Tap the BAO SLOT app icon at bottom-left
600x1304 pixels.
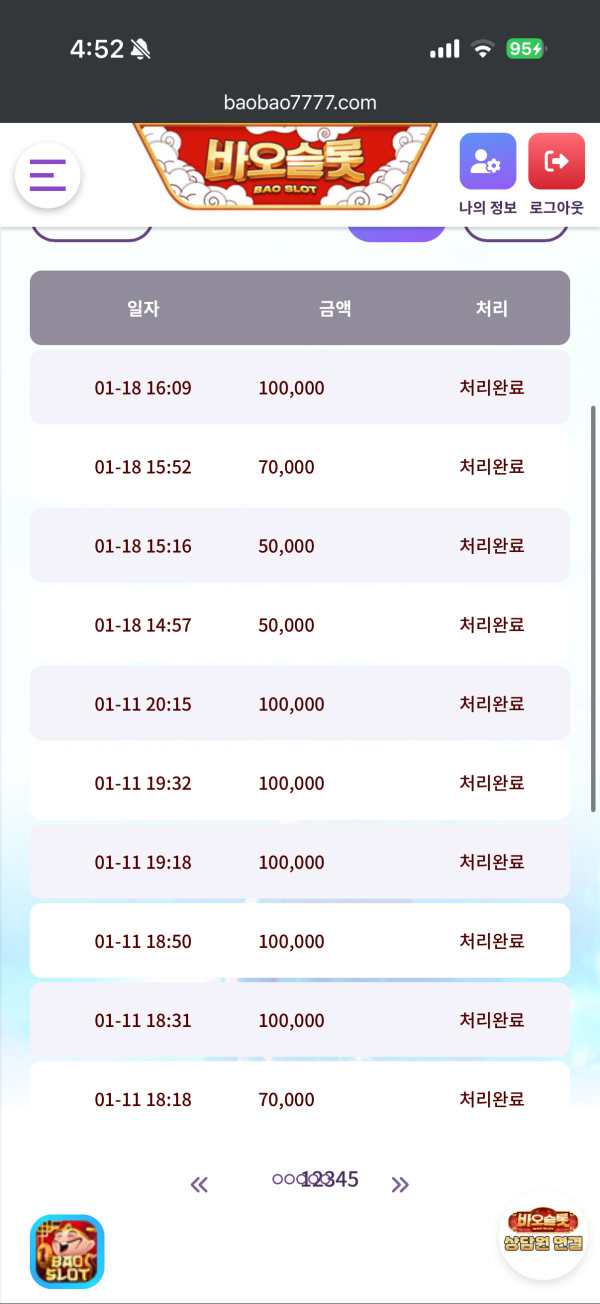[67, 1251]
